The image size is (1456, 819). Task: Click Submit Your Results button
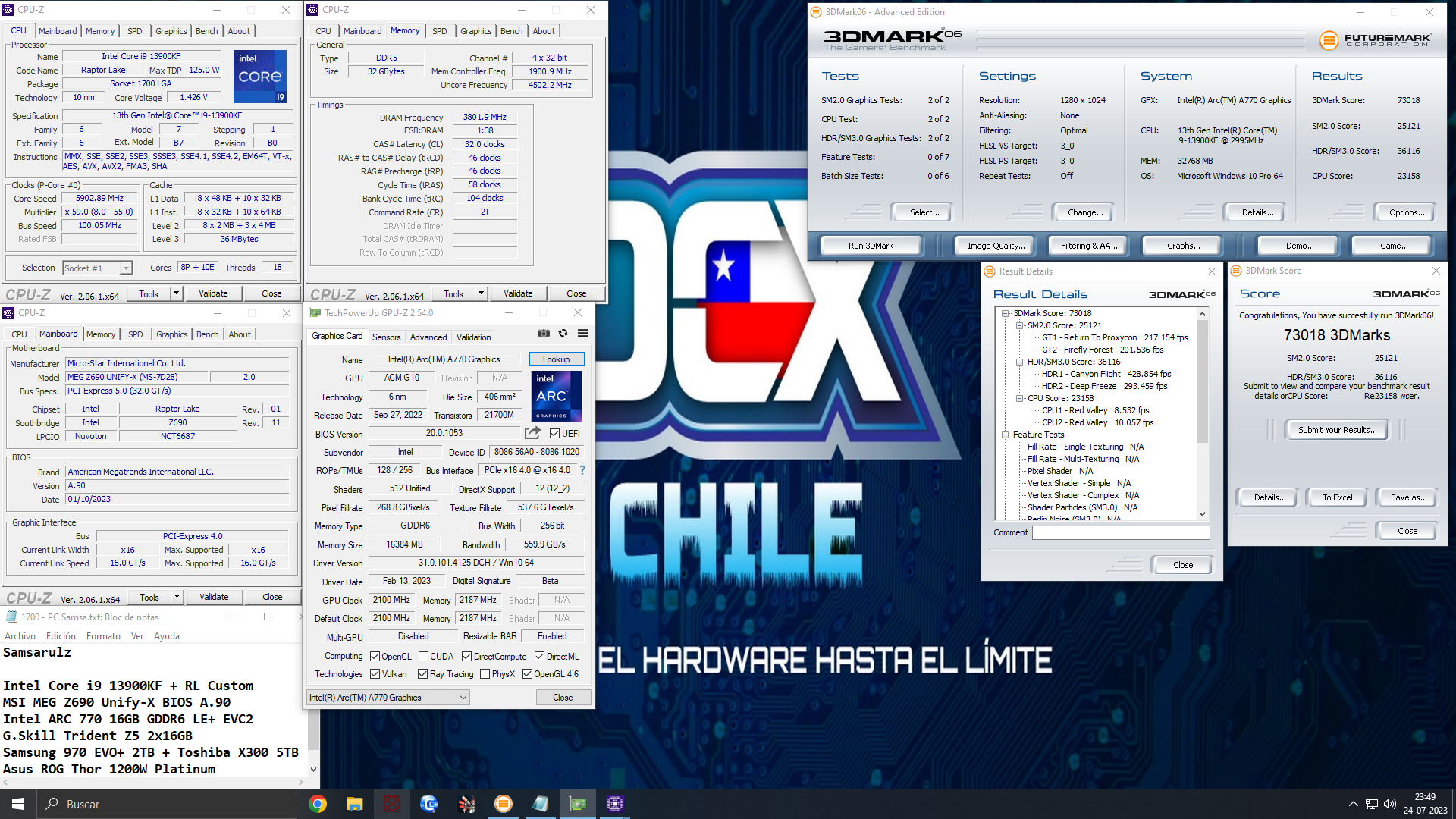[x=1337, y=430]
